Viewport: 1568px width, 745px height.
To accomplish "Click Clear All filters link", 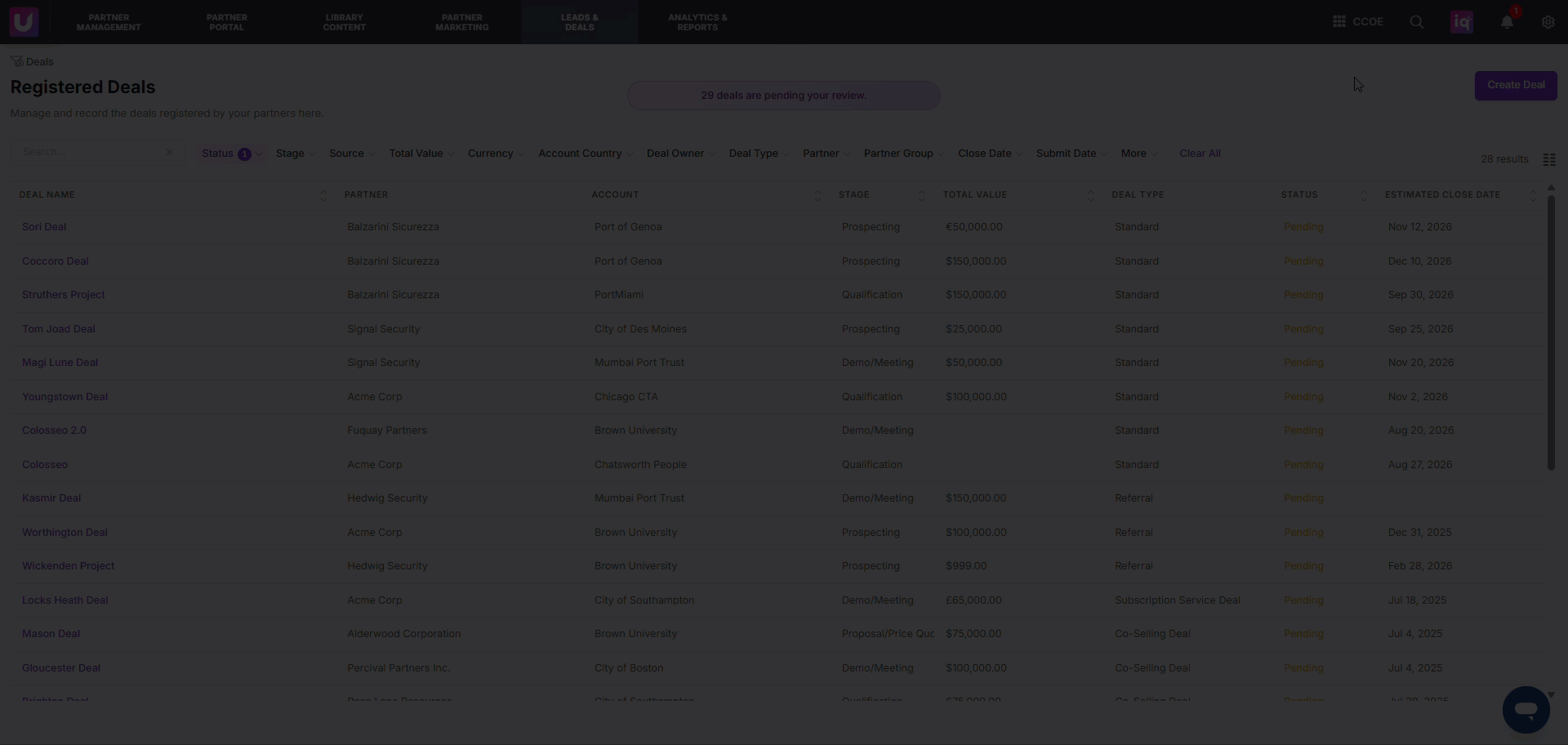I will (1200, 154).
